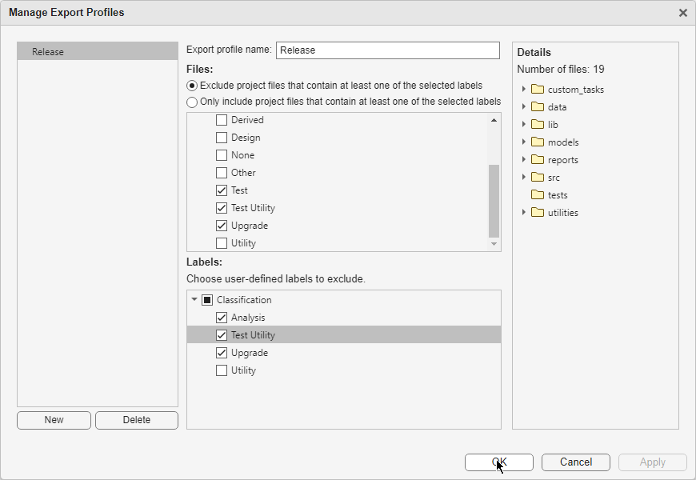696x480 pixels.
Task: Click the Export profile name field
Action: coord(387,50)
